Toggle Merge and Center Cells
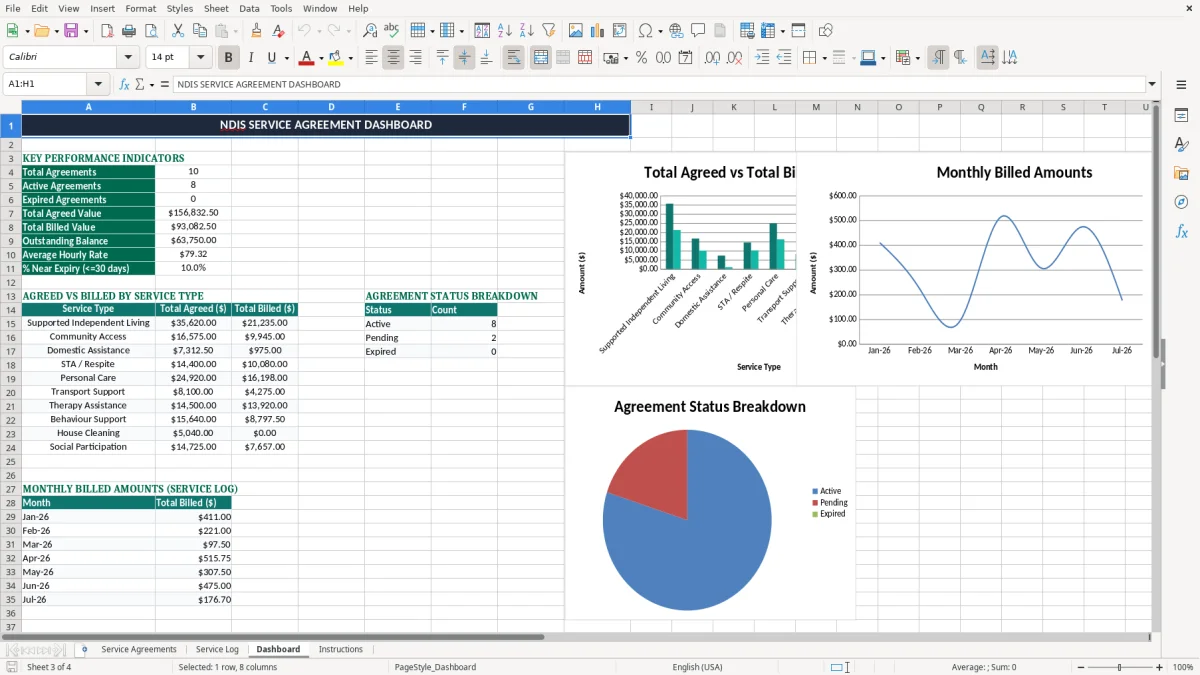 tap(540, 58)
